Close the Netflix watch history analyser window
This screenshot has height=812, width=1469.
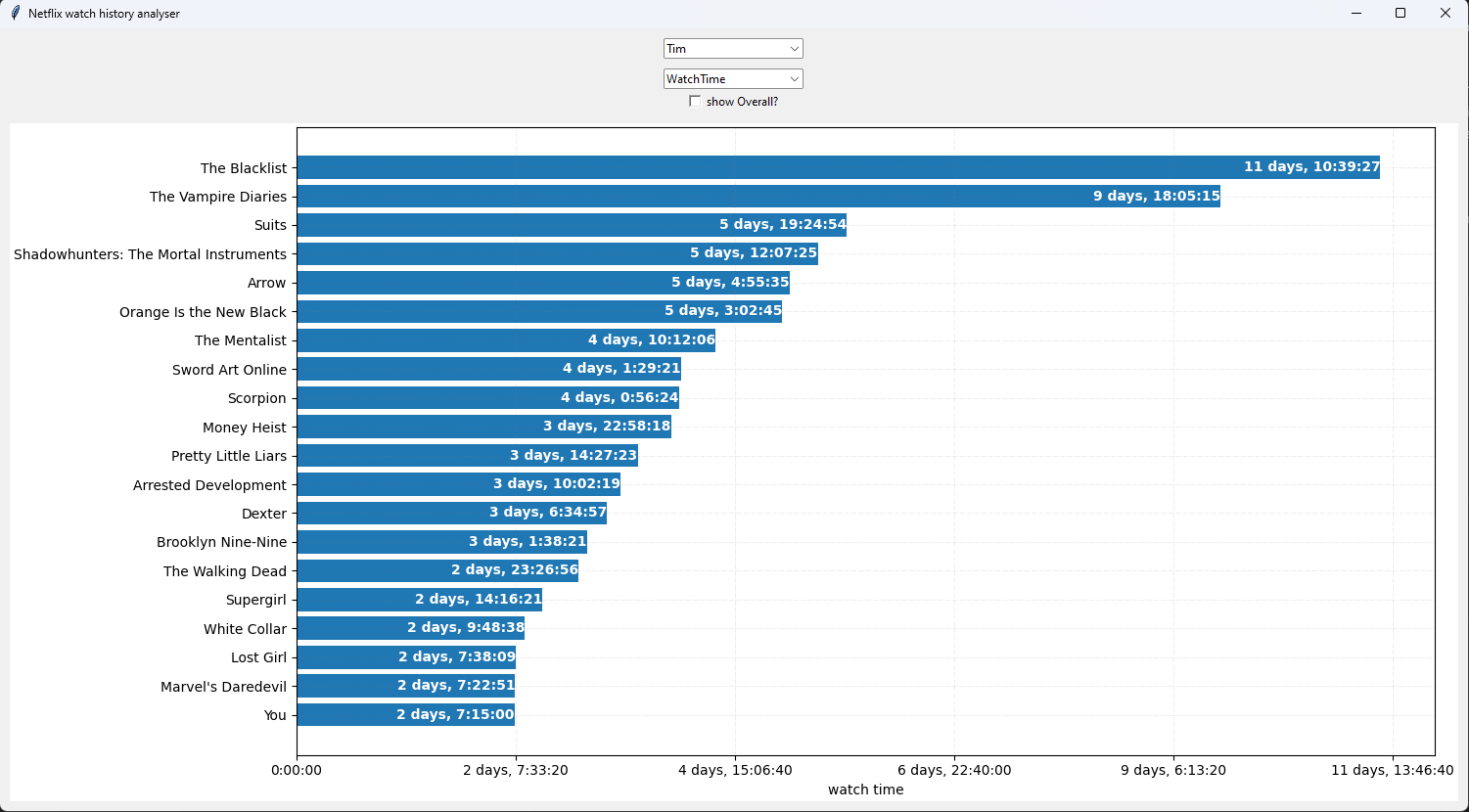pyautogui.click(x=1446, y=14)
